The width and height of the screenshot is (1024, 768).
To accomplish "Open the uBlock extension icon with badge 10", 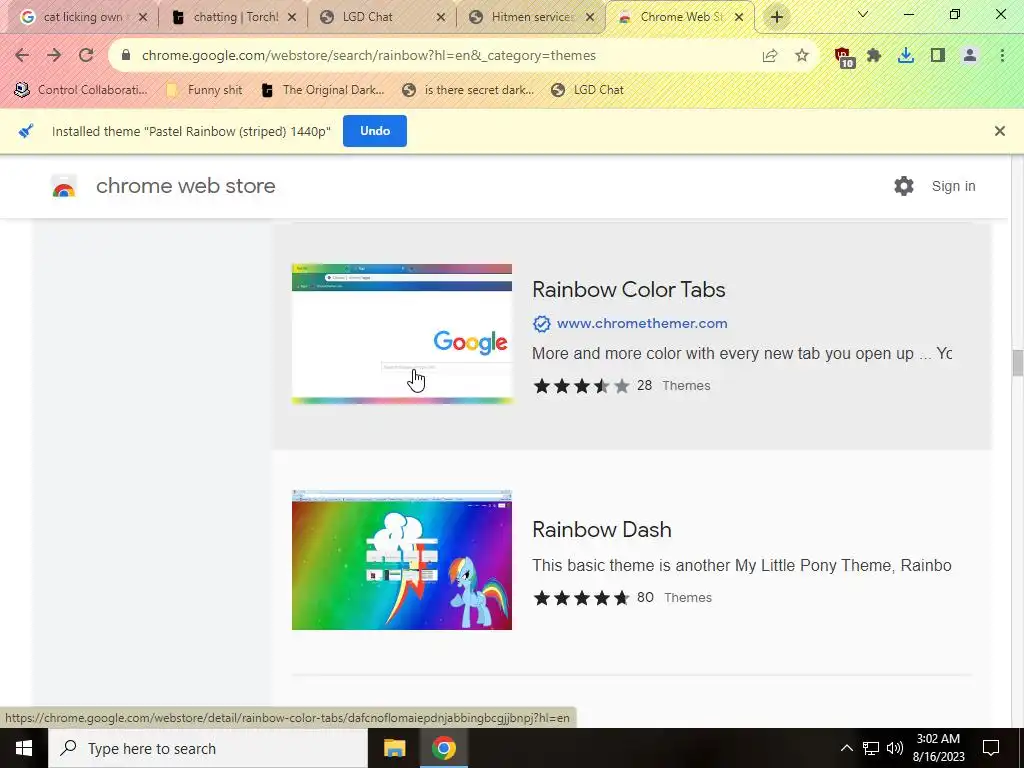I will pyautogui.click(x=843, y=57).
